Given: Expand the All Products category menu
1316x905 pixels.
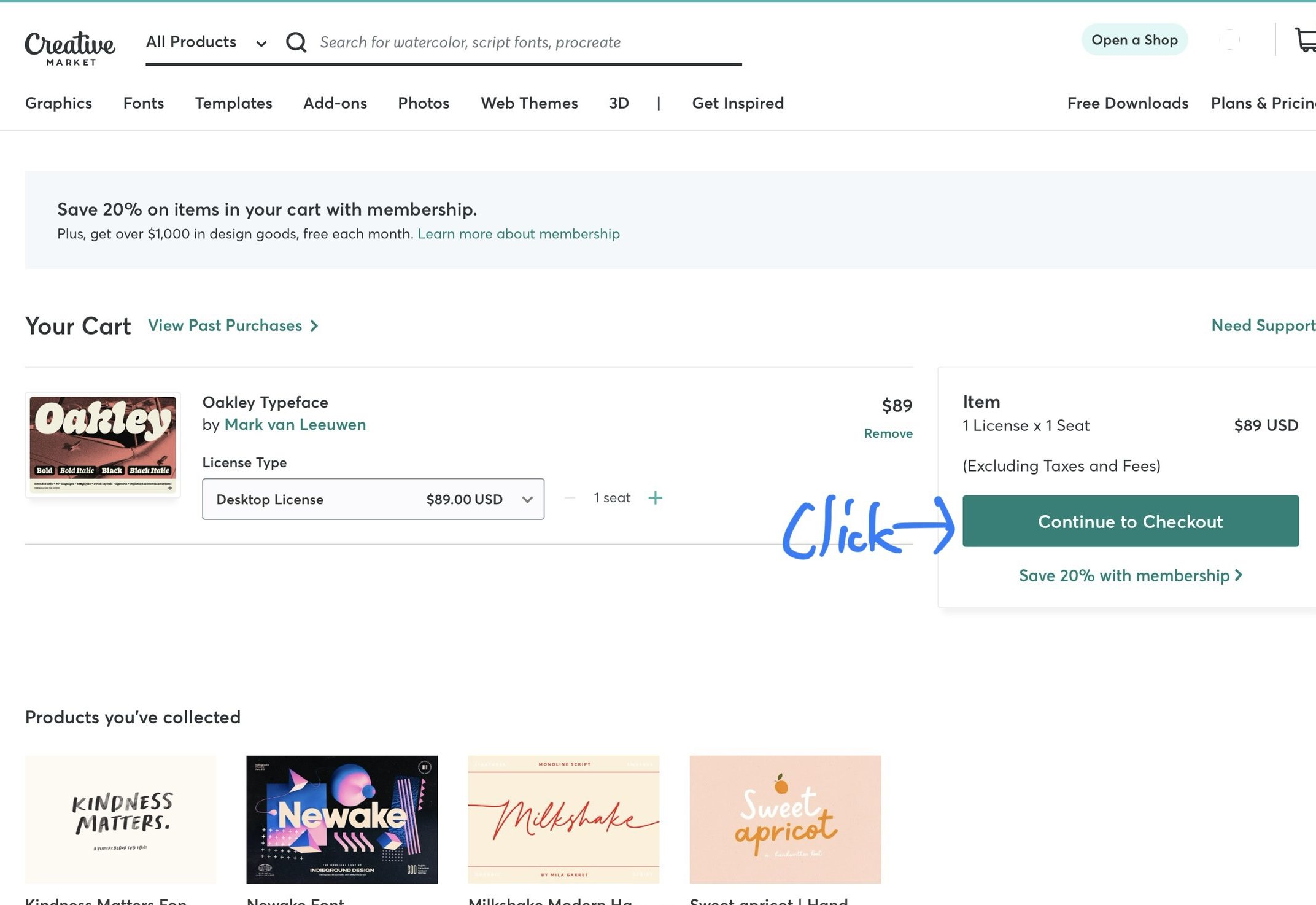Looking at the screenshot, I should 204,42.
